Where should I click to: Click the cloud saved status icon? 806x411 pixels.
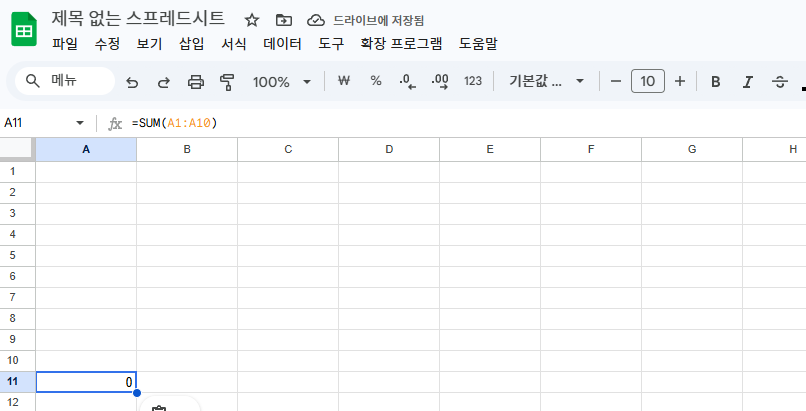point(316,20)
